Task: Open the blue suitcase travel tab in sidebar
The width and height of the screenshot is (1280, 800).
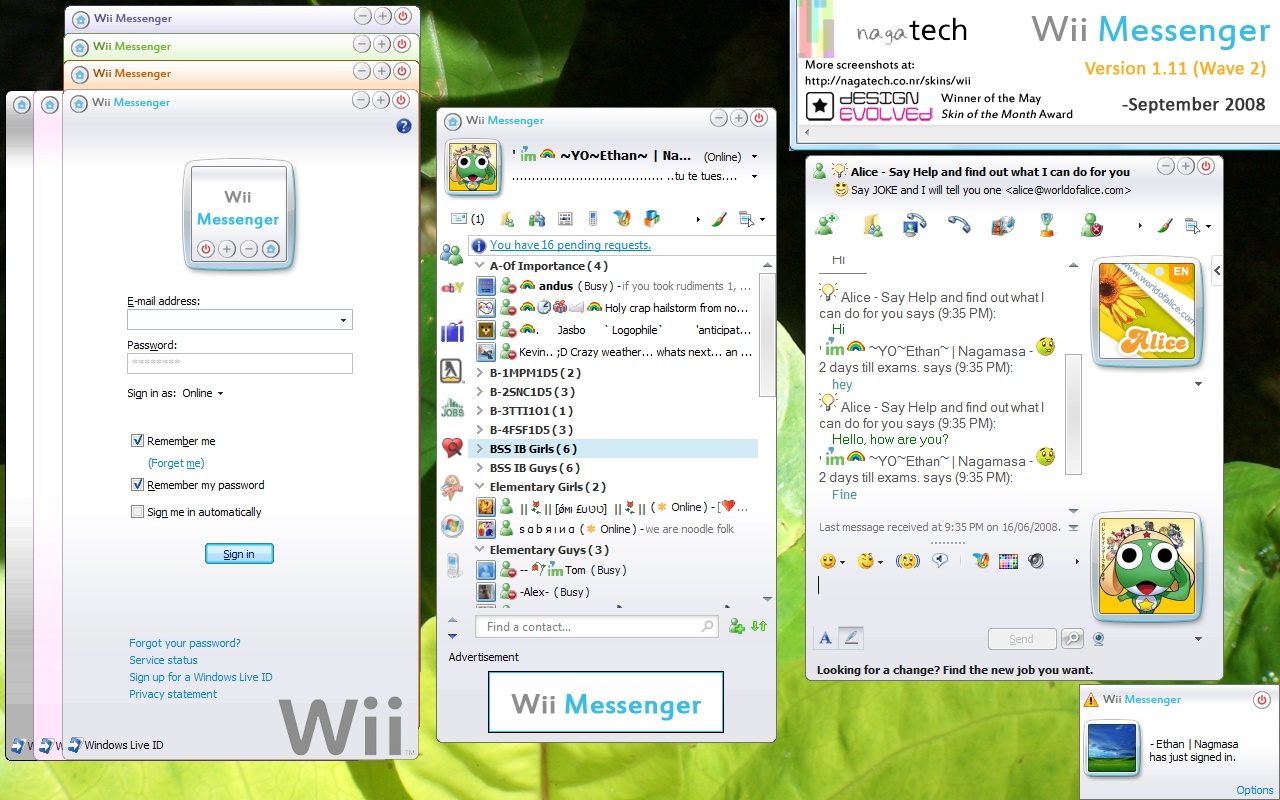Action: pyautogui.click(x=452, y=331)
